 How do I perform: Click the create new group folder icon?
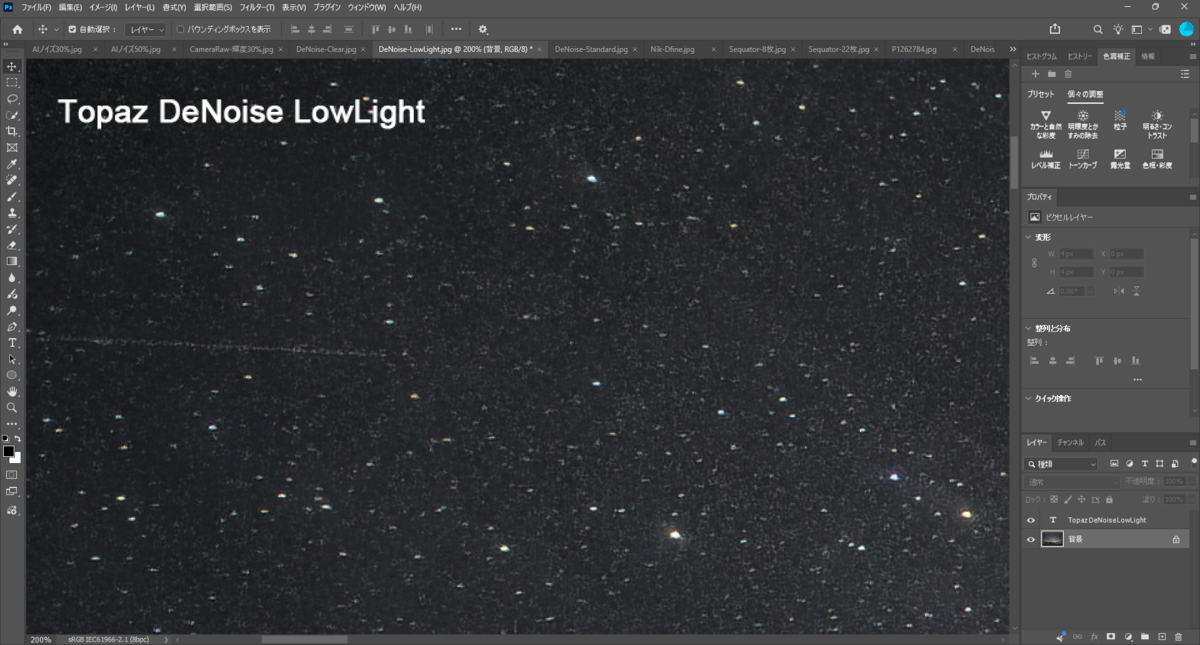click(1144, 636)
